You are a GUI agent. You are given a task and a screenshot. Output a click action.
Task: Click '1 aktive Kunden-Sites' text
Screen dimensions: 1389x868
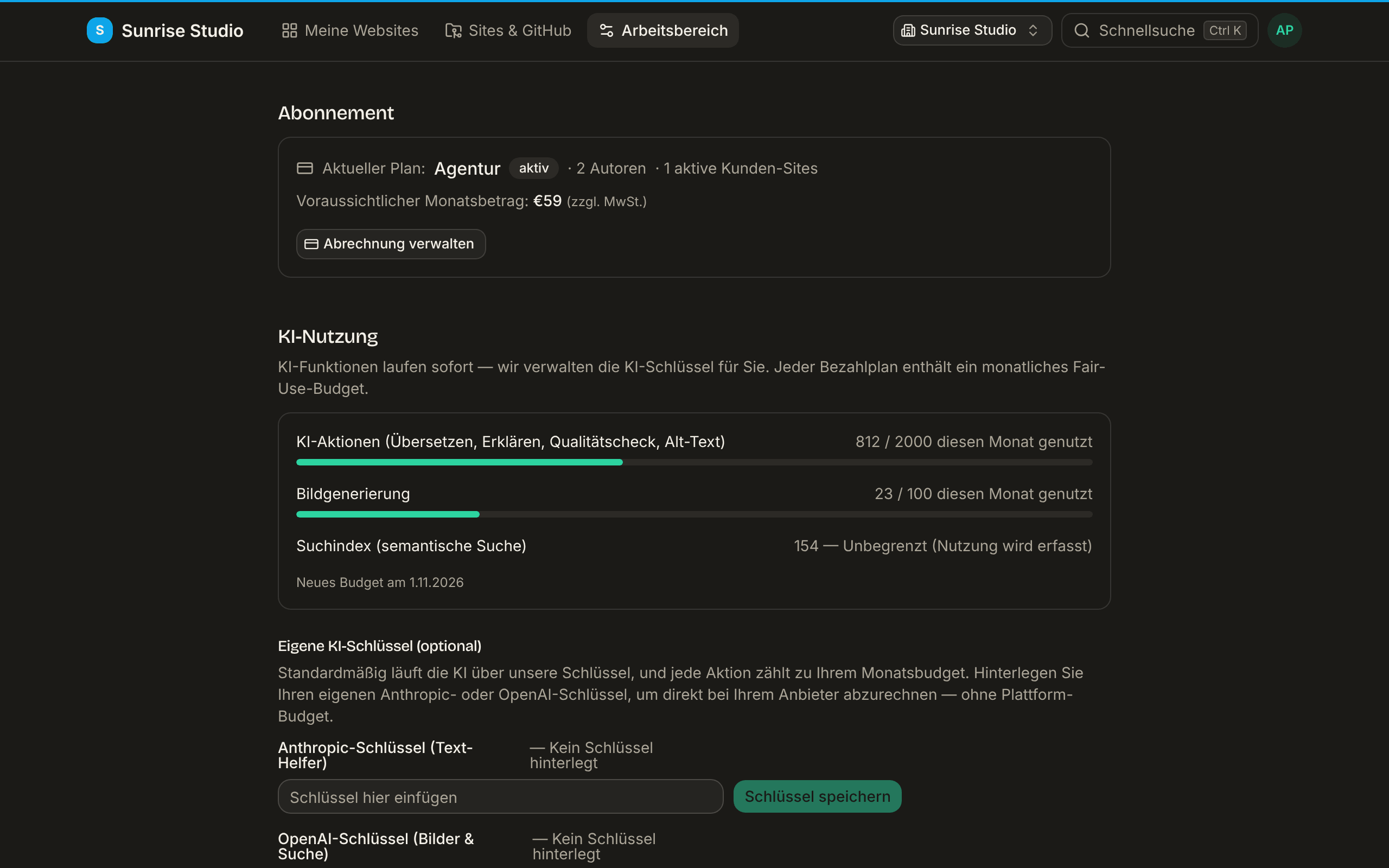tap(741, 168)
